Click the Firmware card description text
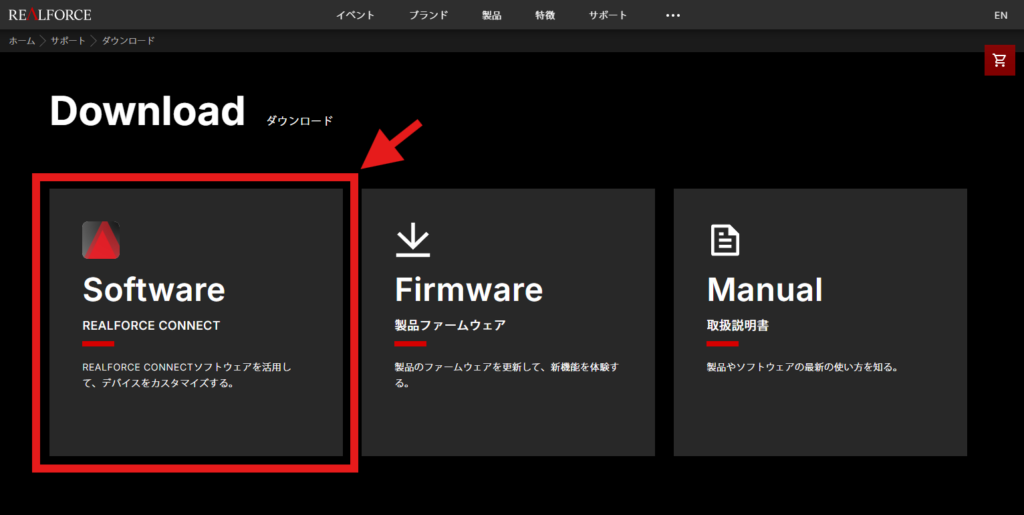Screen dimensions: 1024x515 (506, 375)
